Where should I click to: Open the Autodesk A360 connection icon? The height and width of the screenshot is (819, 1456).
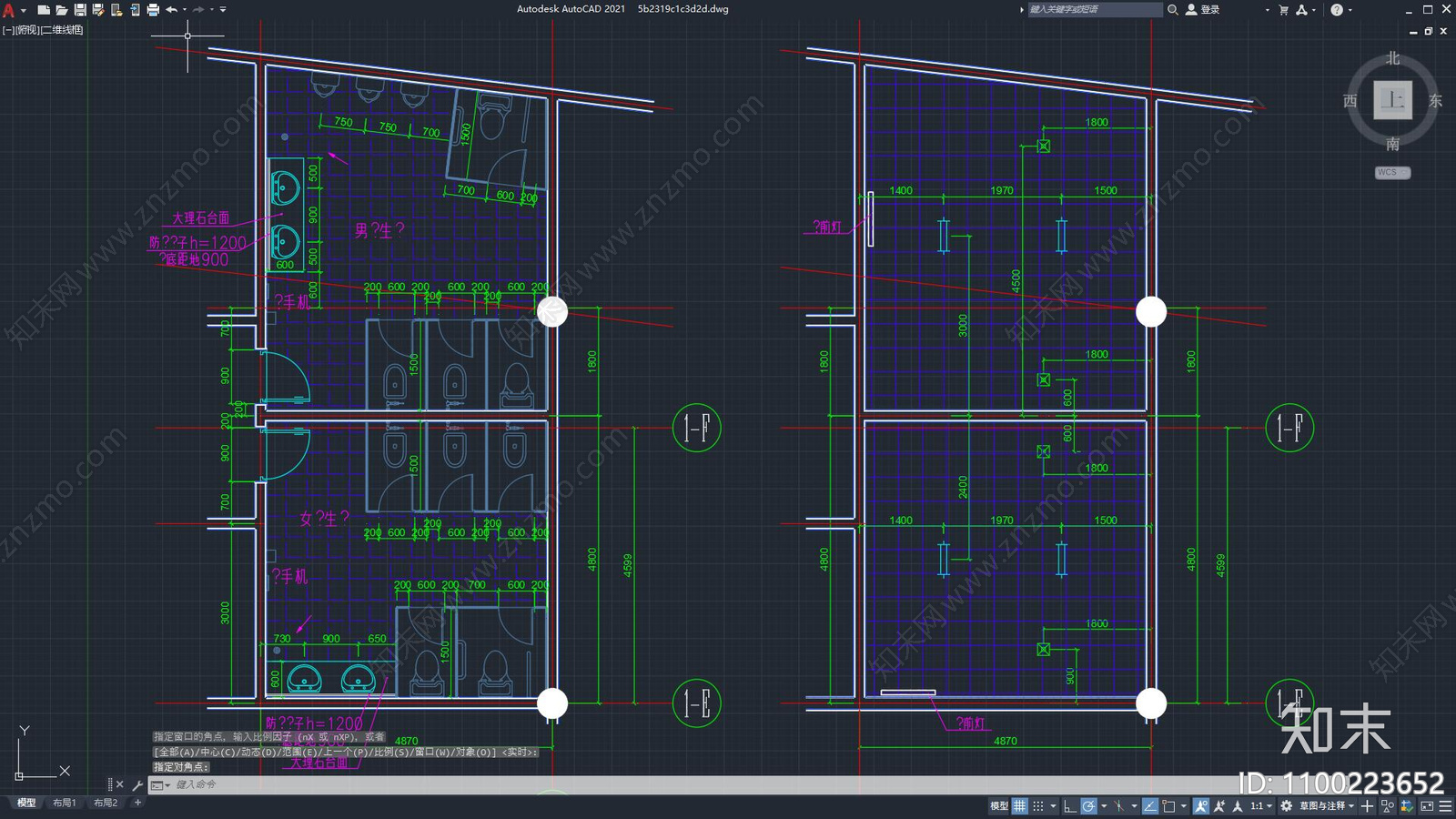click(x=1302, y=9)
